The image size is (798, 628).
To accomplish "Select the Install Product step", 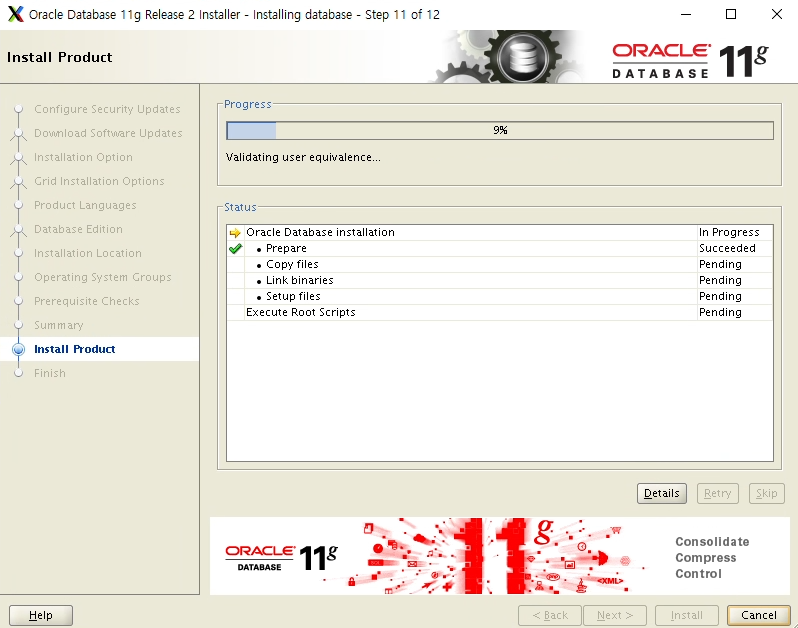I will click(75, 349).
